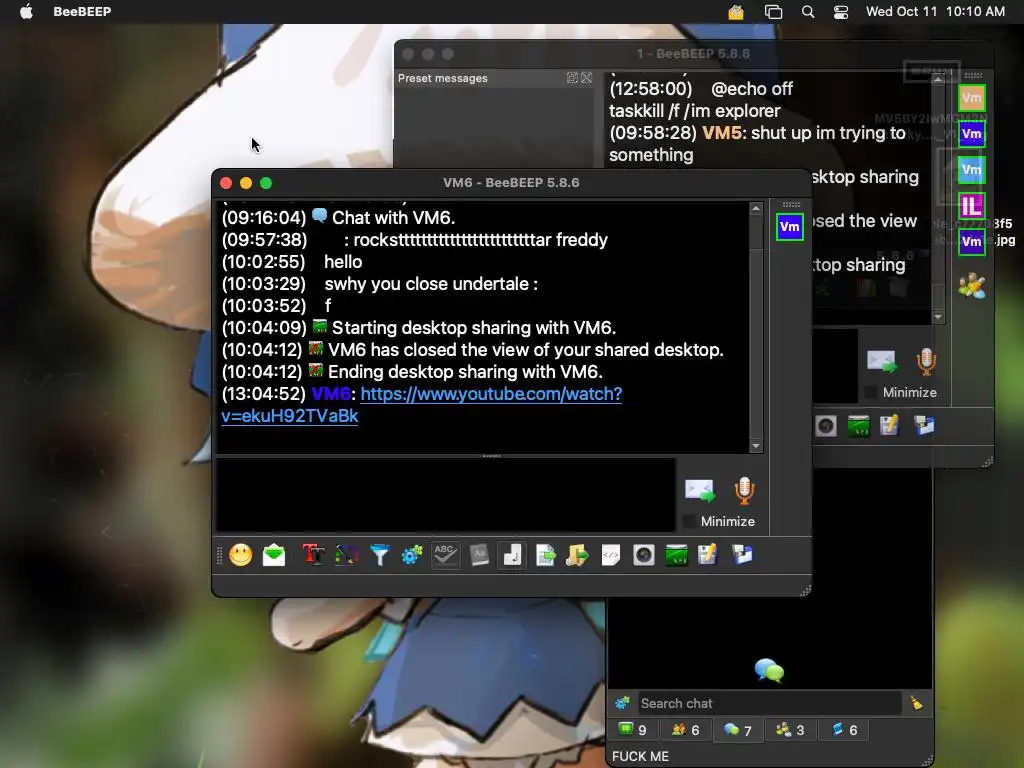This screenshot has width=1024, height=768.
Task: Click the up scroll arrow in background chat
Action: 938,79
